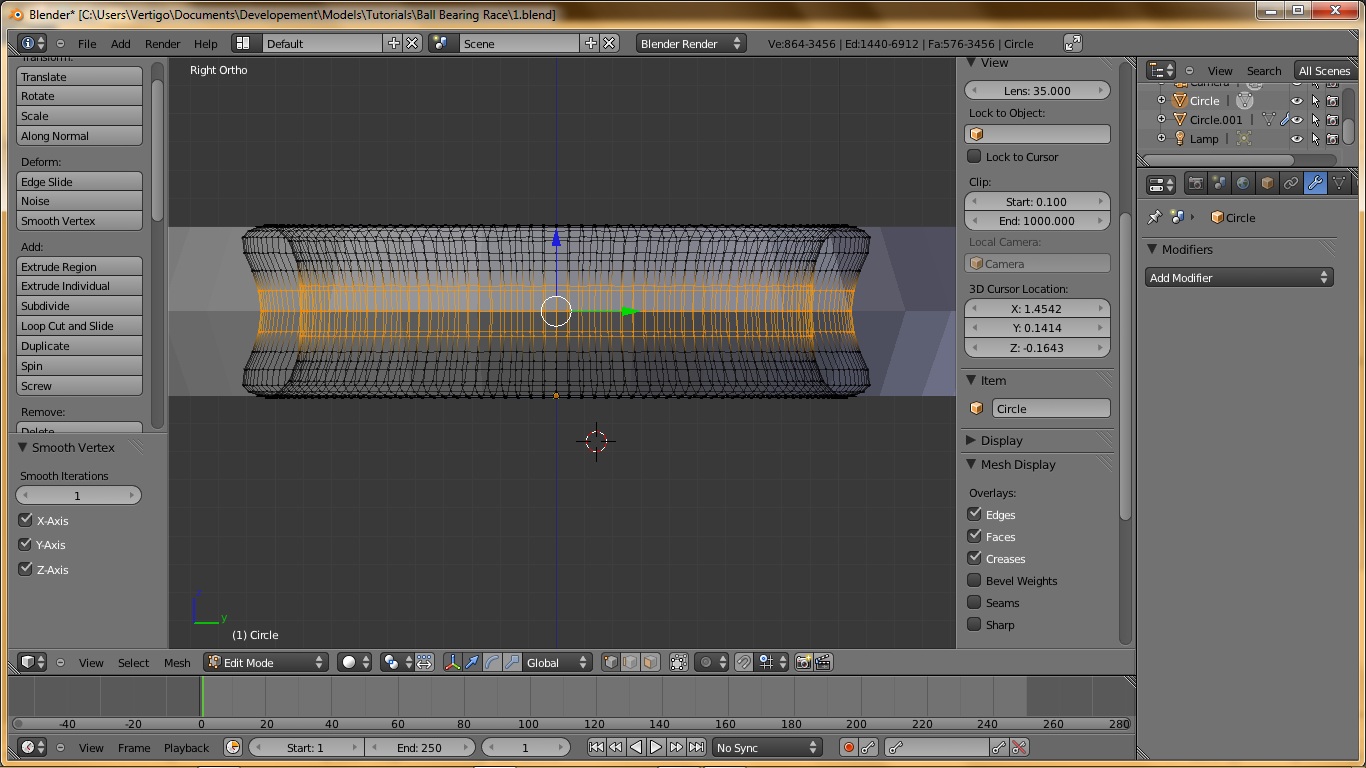Open the Edit Mode dropdown
1366x768 pixels.
tap(266, 662)
